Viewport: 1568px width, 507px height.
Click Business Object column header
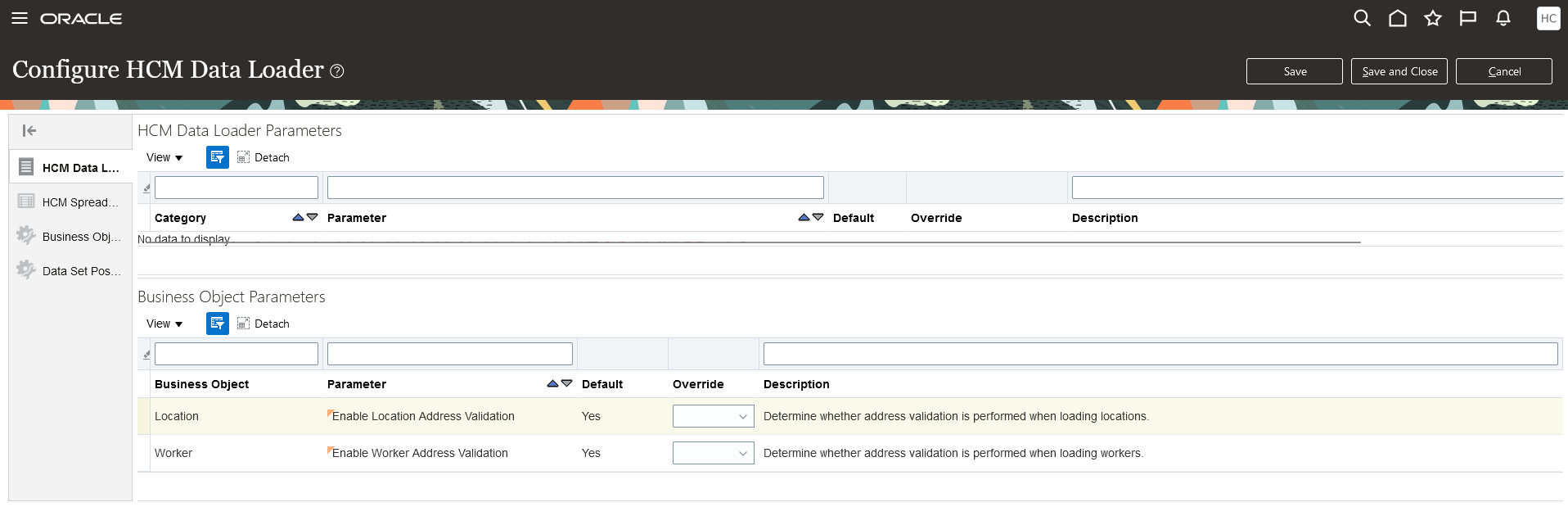click(201, 384)
